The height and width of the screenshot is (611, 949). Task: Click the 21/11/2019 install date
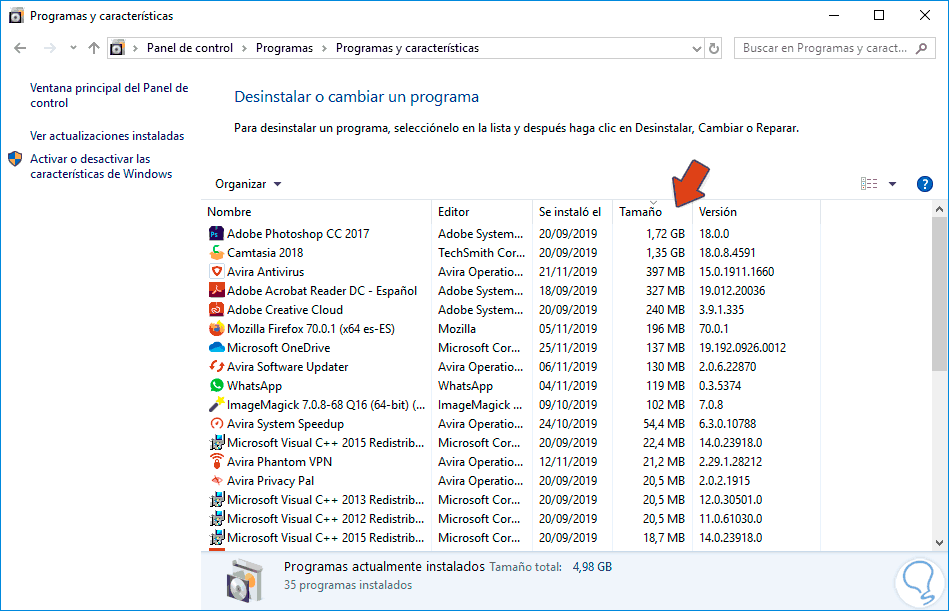[568, 272]
